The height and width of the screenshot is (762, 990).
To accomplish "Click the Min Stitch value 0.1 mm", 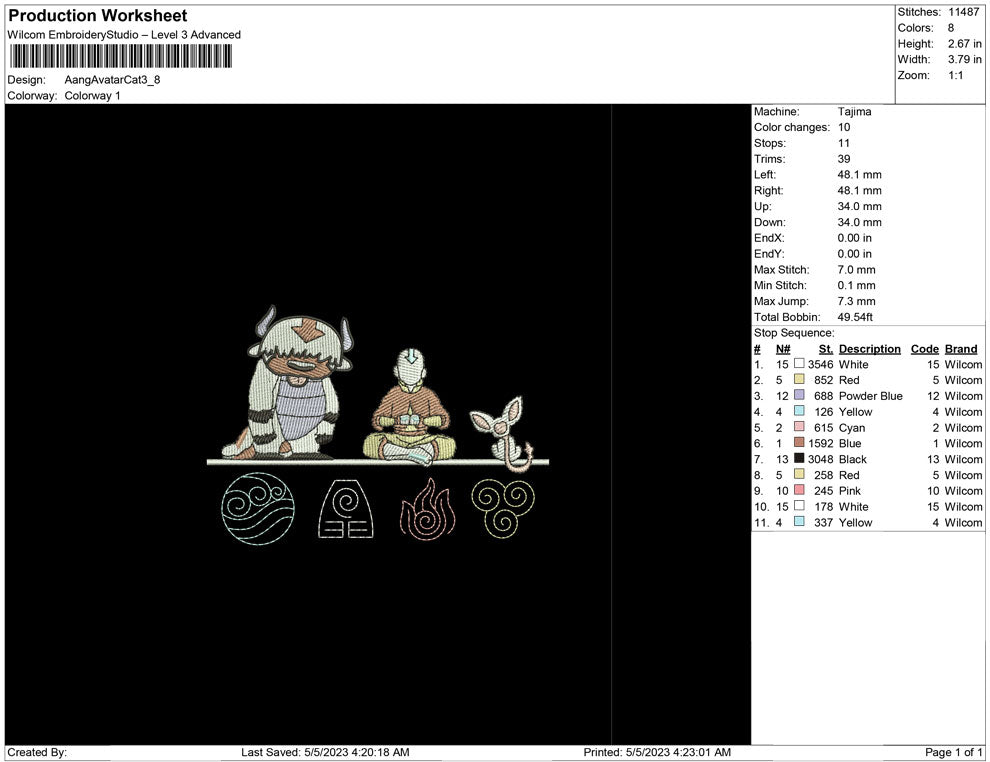I will [856, 285].
